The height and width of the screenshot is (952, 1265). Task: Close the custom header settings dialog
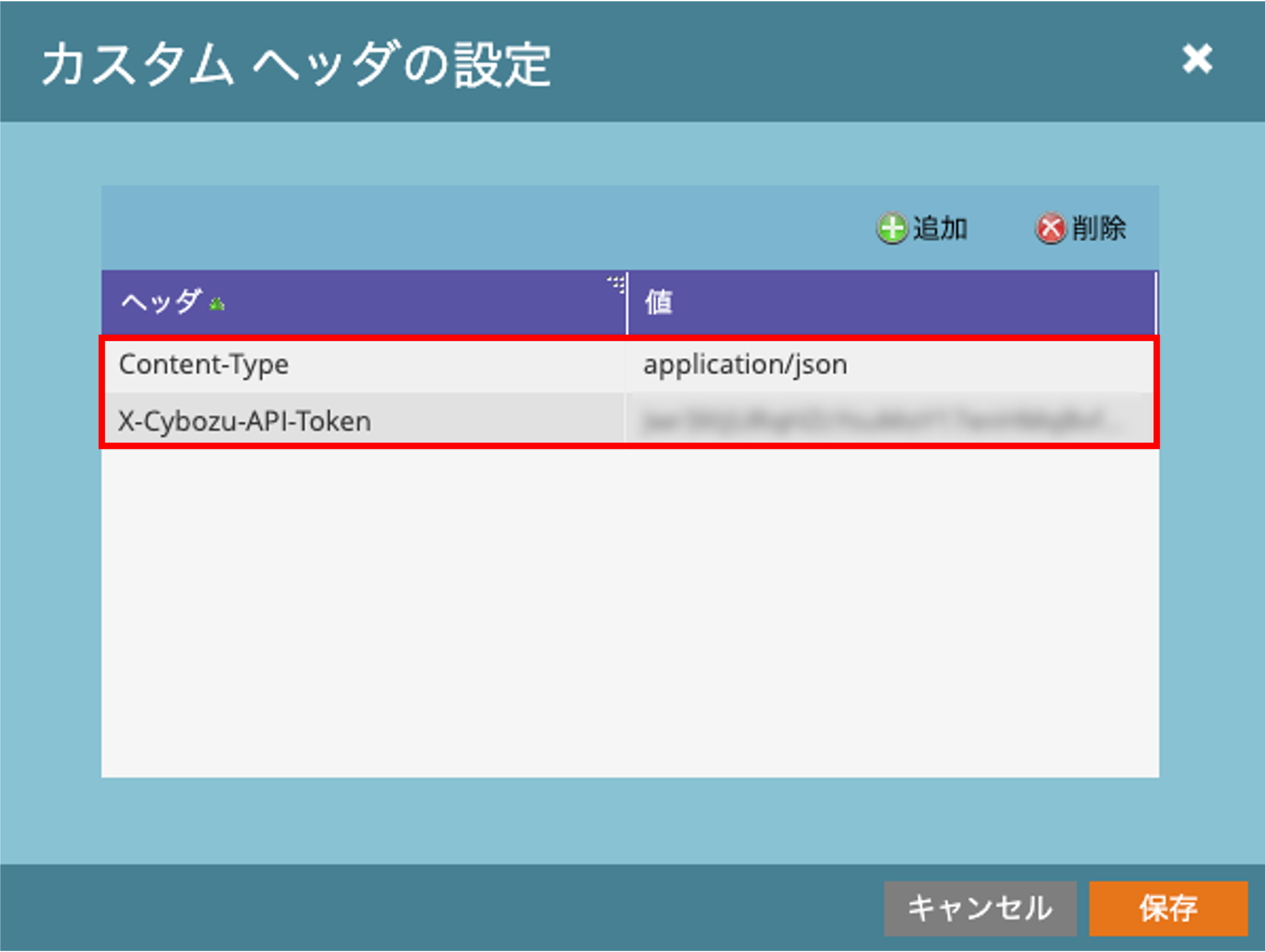1197,59
